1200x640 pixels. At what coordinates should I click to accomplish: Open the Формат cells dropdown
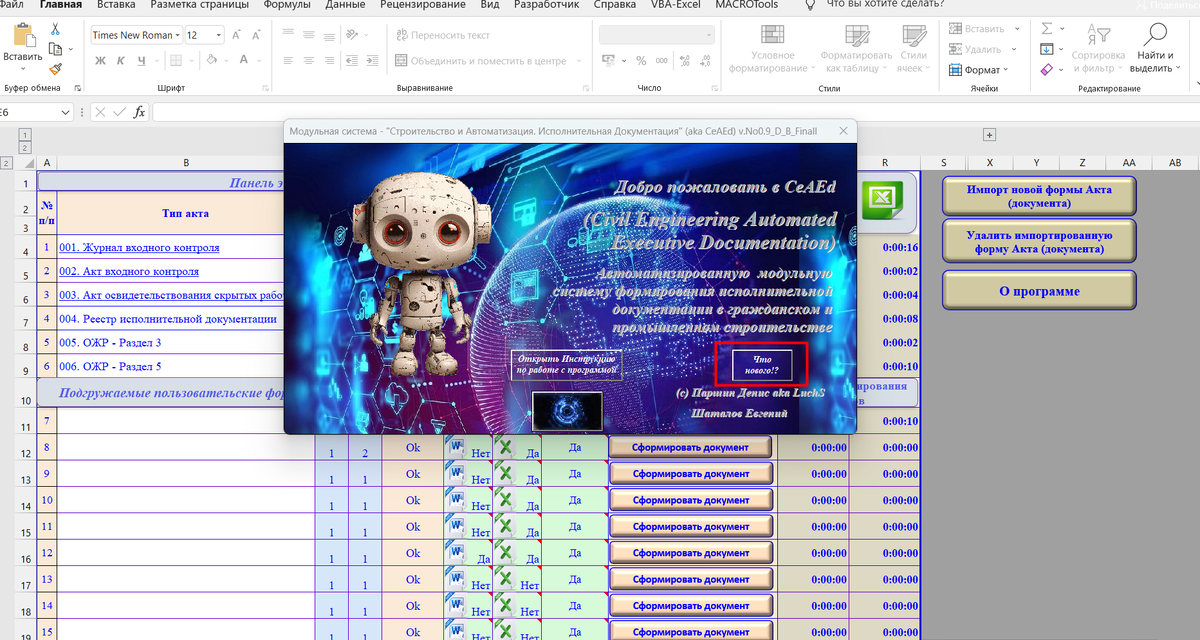pyautogui.click(x=979, y=70)
